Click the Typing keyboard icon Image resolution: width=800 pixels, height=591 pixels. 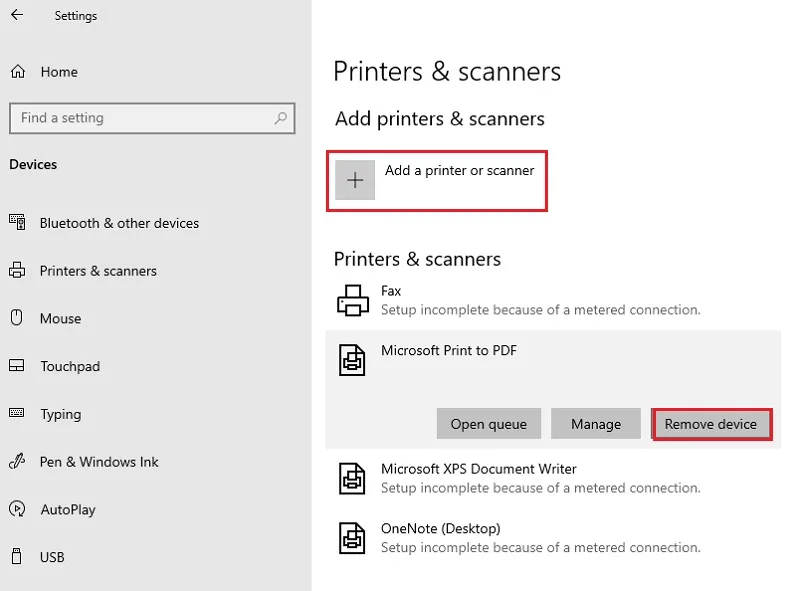pos(17,412)
